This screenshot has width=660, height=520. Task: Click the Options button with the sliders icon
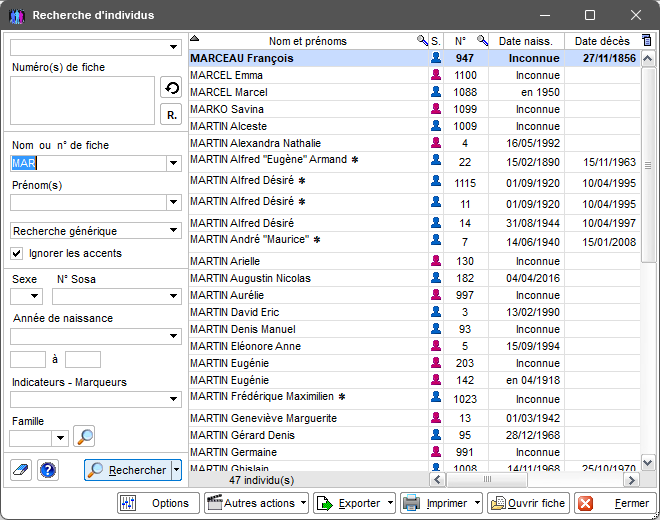[158, 503]
